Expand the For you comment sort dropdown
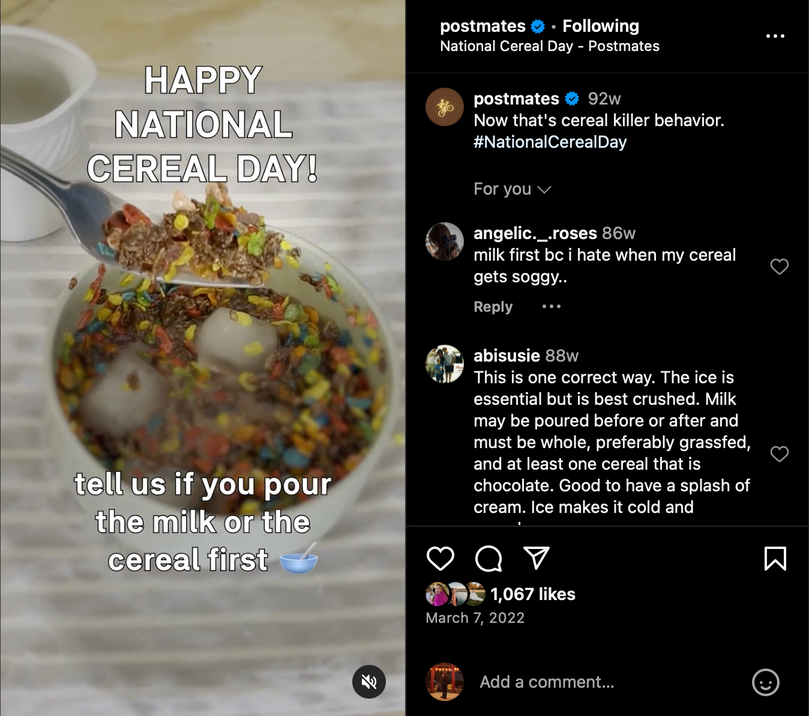Screen dimensions: 809x716 [512, 189]
